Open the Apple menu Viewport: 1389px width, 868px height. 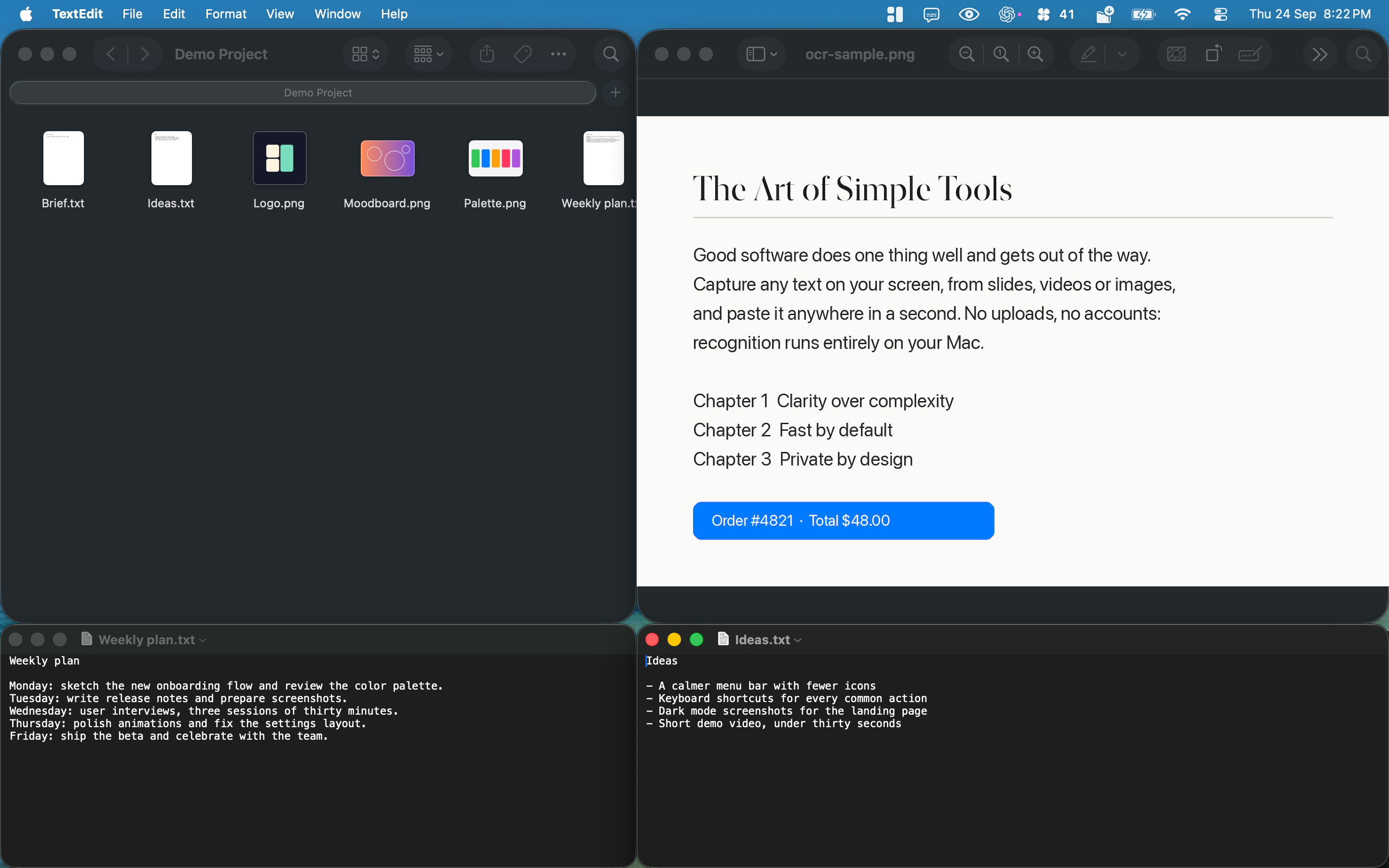(x=26, y=14)
